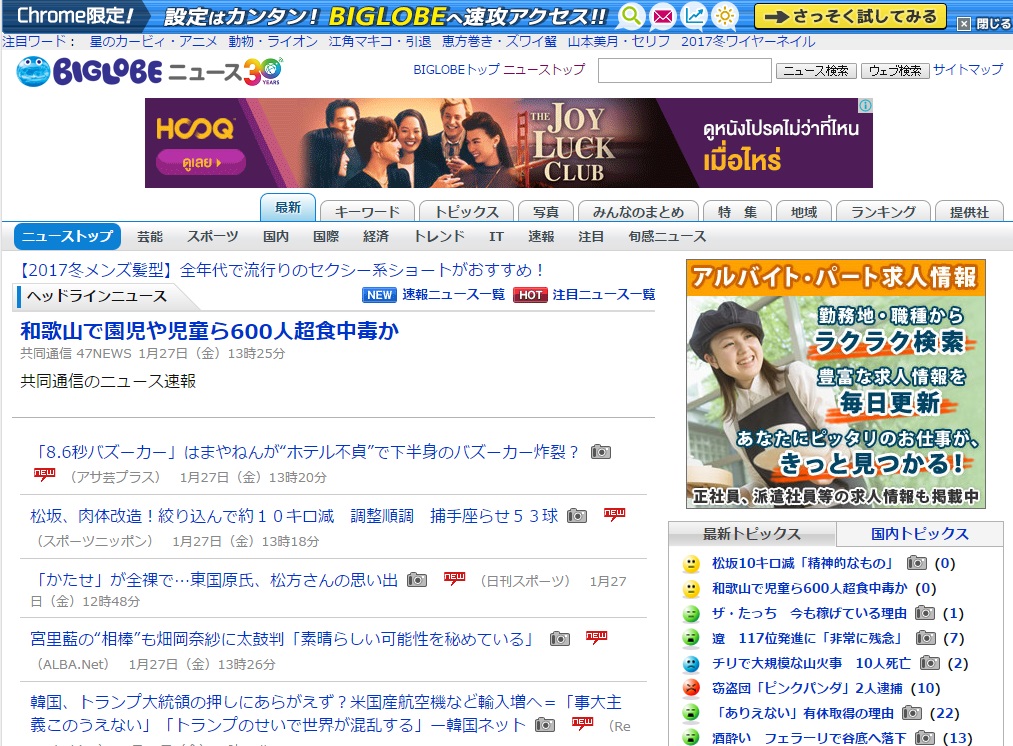The width and height of the screenshot is (1013, 746).
Task: Click the news search text field
Action: 685,70
